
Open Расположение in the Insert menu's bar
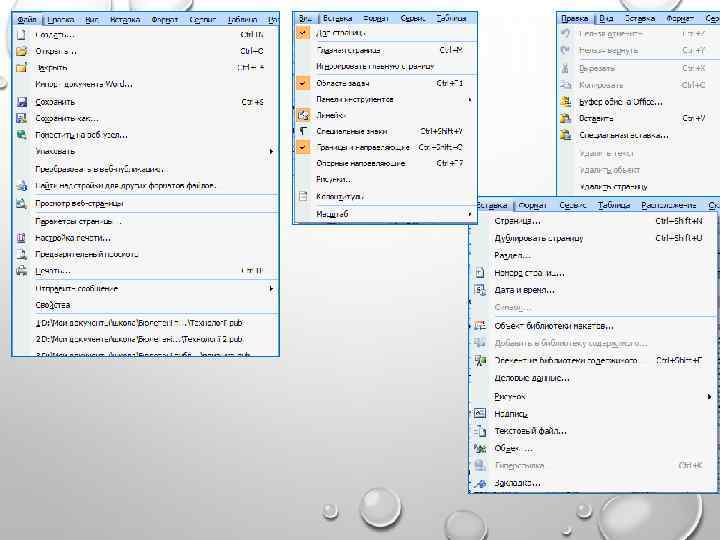pyautogui.click(x=669, y=205)
